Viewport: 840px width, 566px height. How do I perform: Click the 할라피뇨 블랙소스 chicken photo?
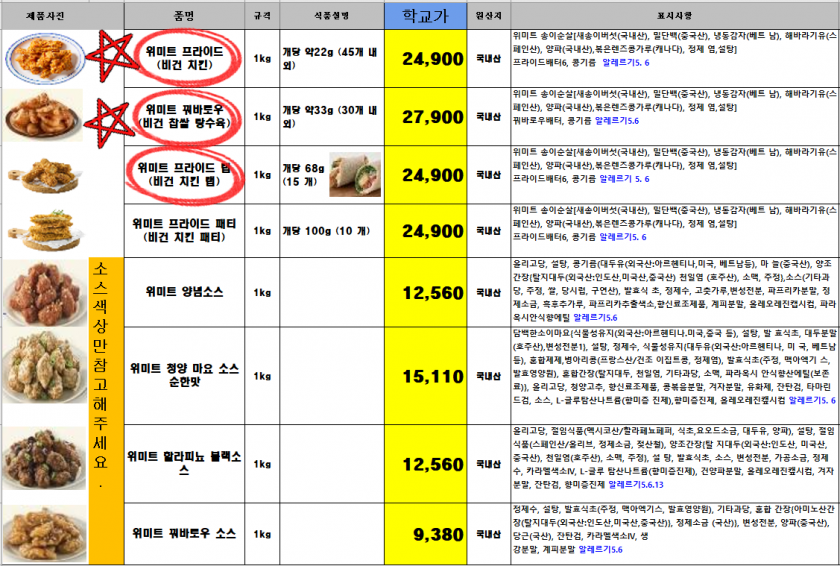point(44,458)
